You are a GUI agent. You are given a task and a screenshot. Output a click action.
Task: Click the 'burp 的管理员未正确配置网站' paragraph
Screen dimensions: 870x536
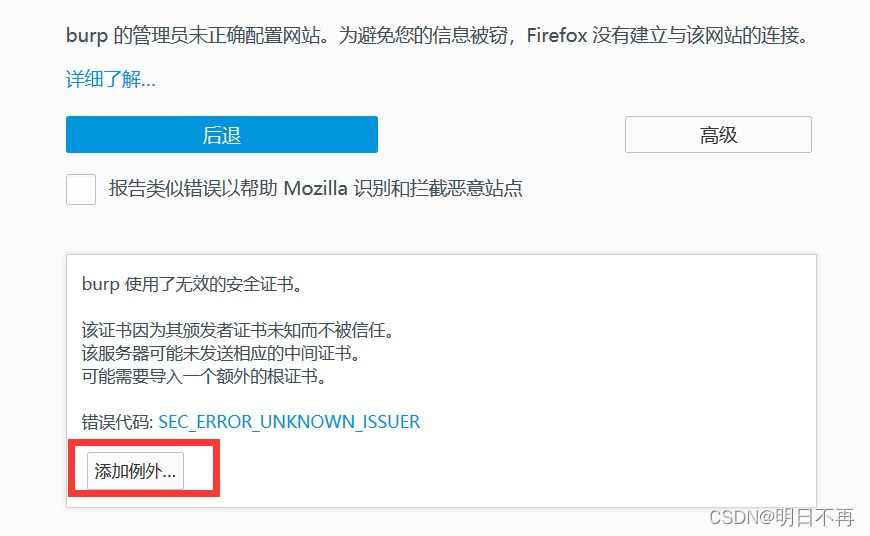(437, 35)
